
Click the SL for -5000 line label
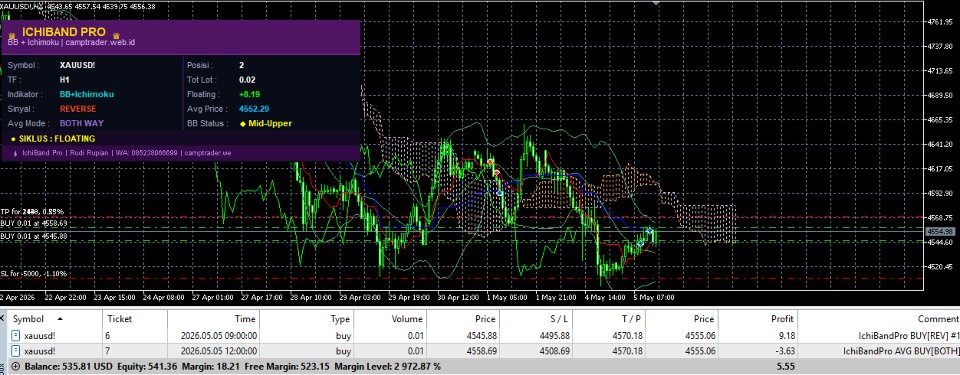coord(34,273)
